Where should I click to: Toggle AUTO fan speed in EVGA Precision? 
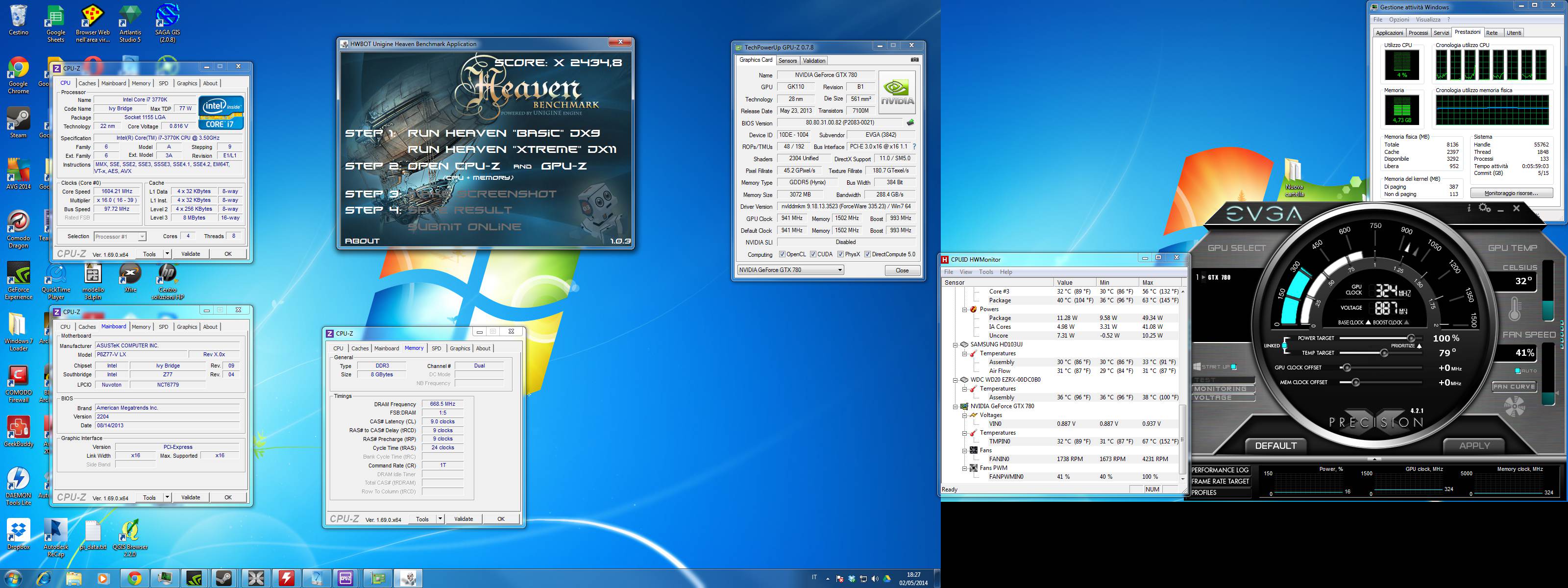(1518, 371)
